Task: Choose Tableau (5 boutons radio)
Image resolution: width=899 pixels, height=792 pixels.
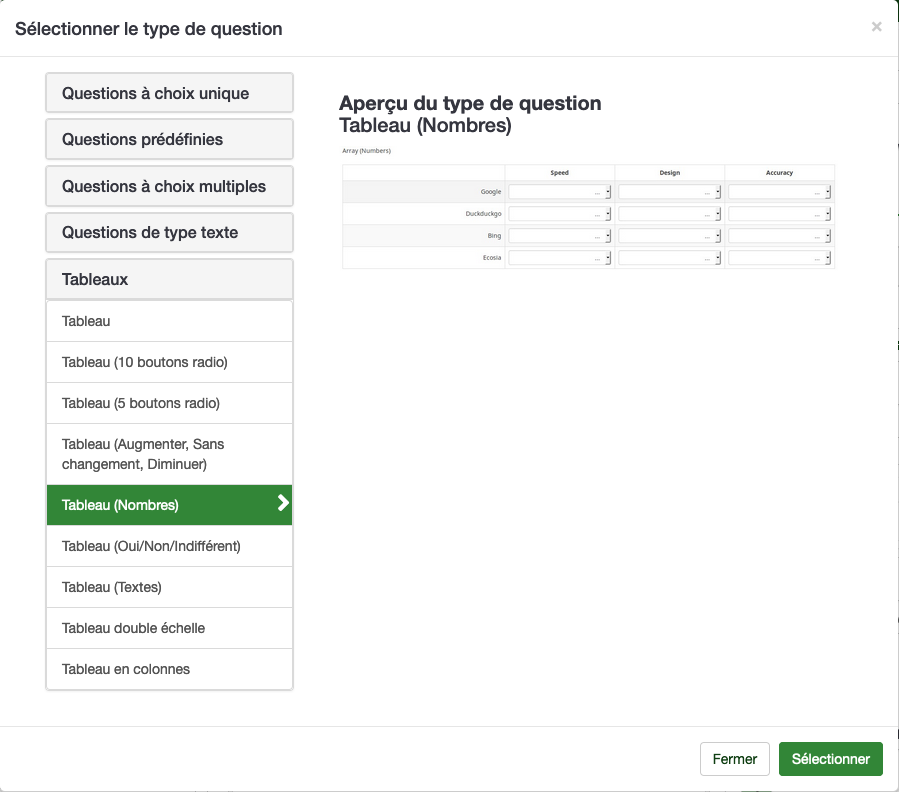Action: point(169,403)
